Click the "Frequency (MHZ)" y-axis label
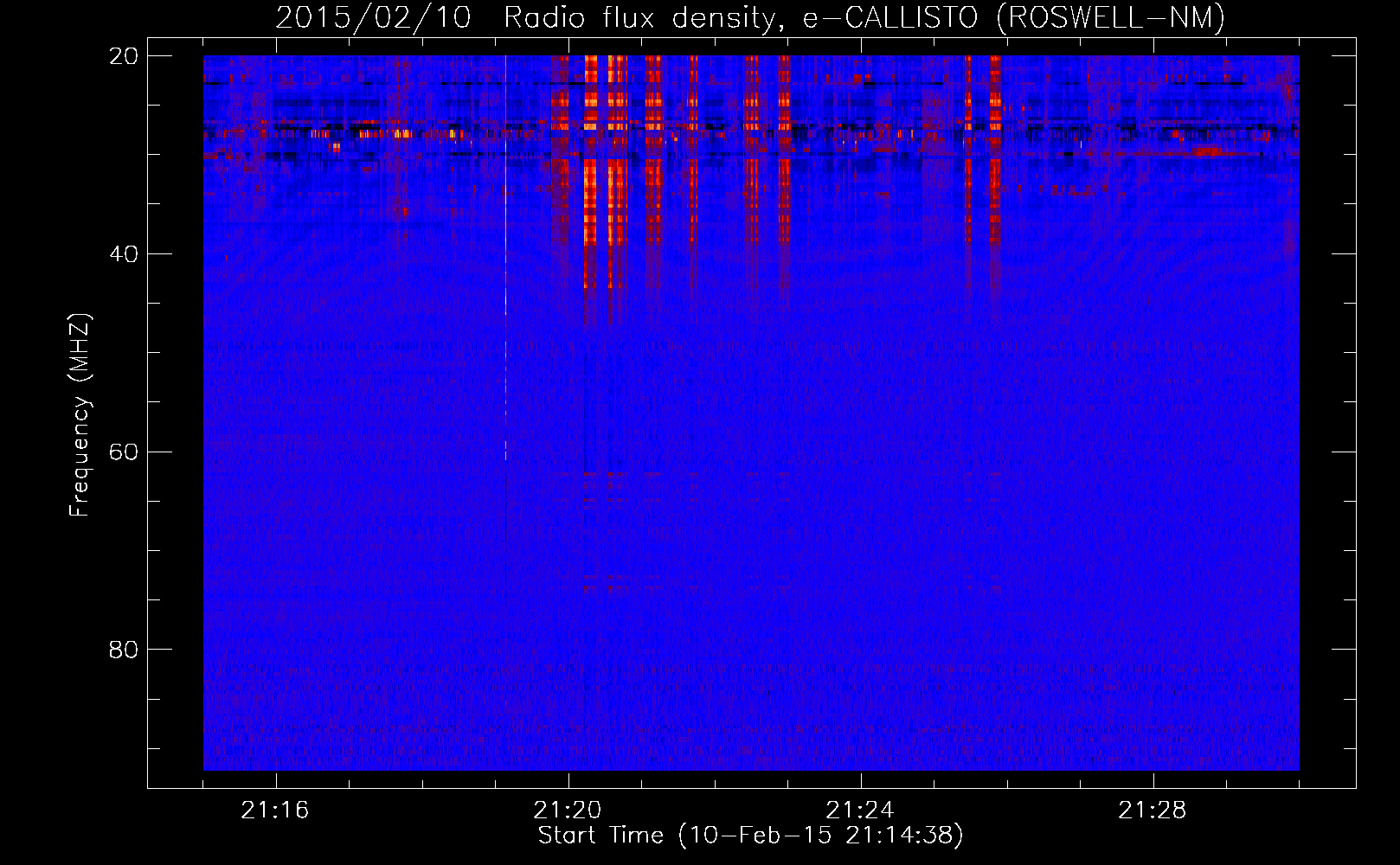Viewport: 1400px width, 865px height. (x=79, y=415)
